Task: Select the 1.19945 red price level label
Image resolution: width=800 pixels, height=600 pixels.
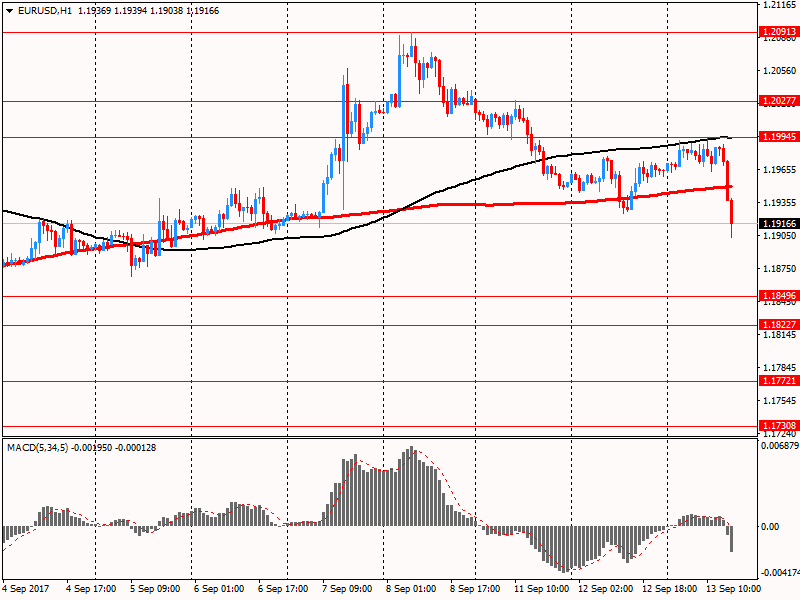Action: coord(779,136)
